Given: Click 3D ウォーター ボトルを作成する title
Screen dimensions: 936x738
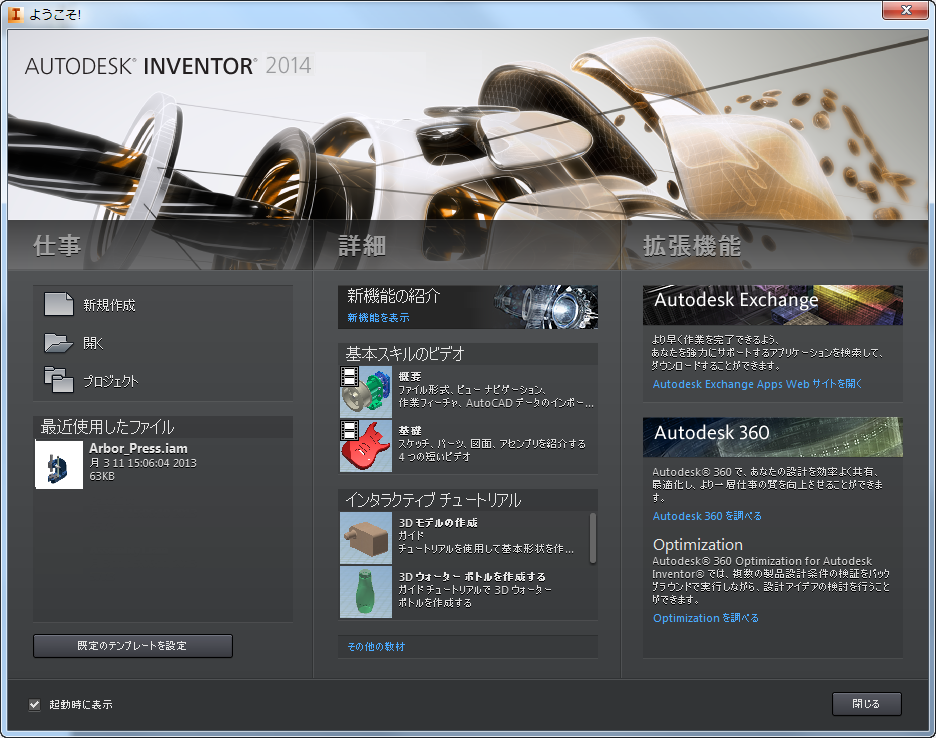Looking at the screenshot, I should coord(472,576).
